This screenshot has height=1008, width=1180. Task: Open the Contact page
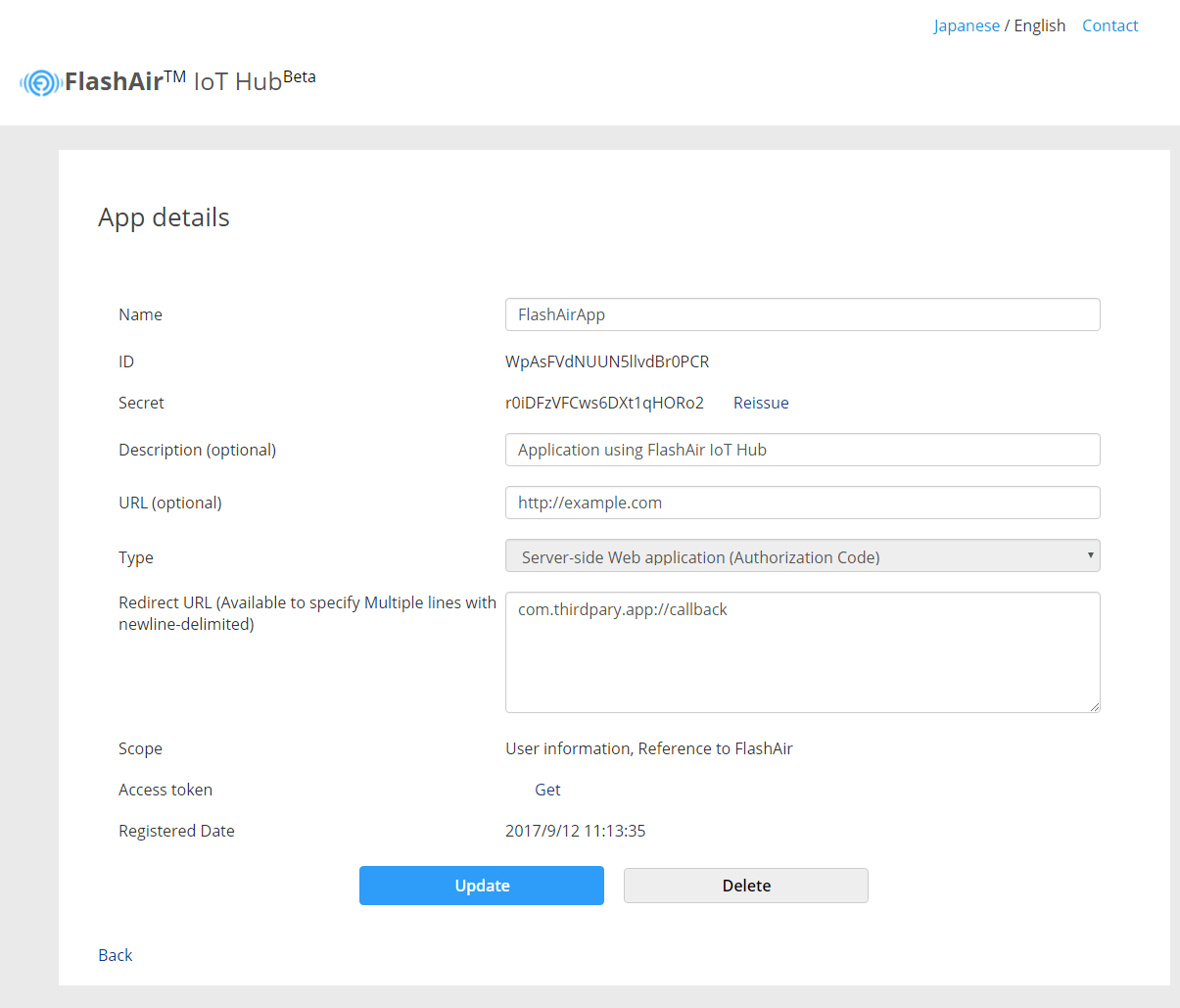pyautogui.click(x=1109, y=24)
